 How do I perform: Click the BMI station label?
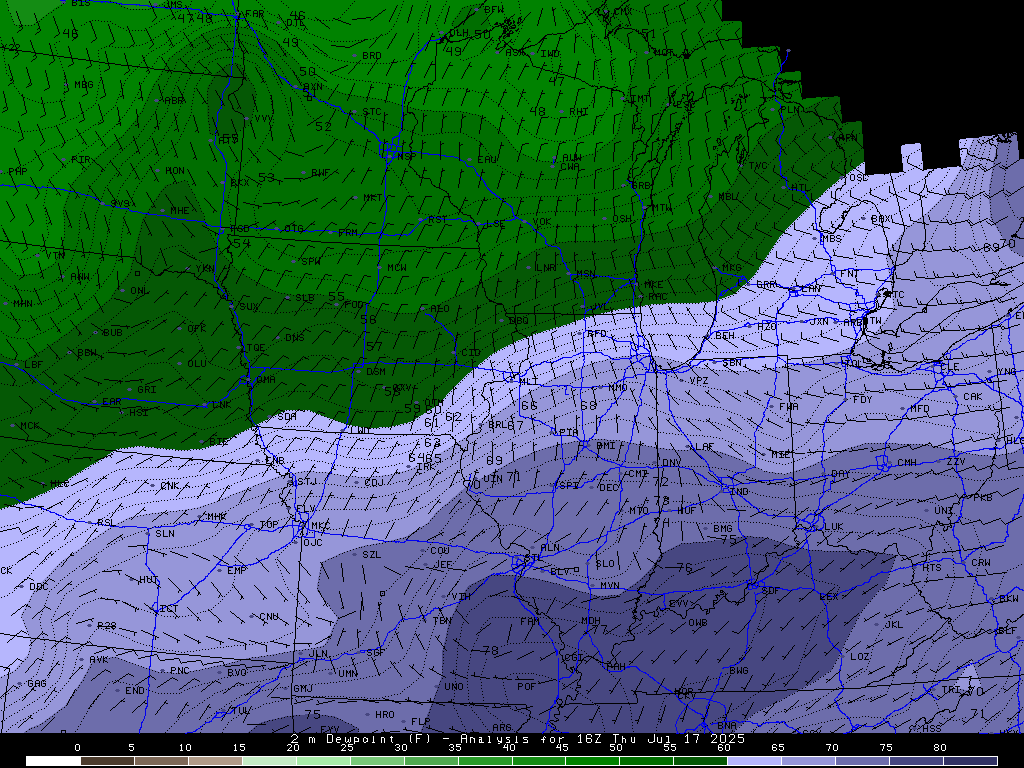tap(606, 445)
